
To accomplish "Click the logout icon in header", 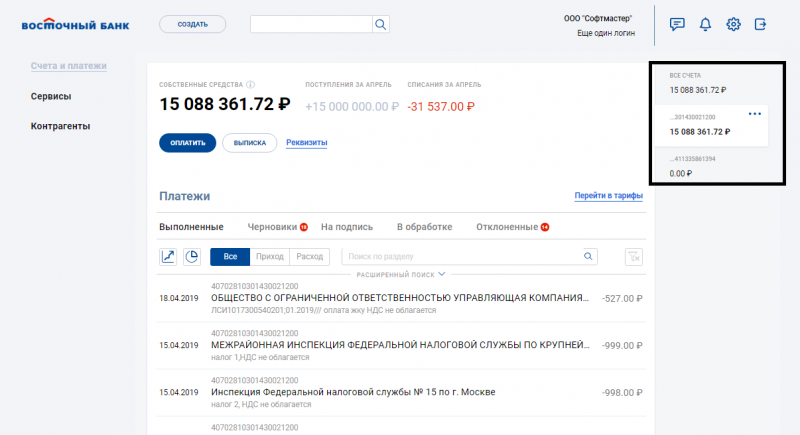I will pos(761,24).
